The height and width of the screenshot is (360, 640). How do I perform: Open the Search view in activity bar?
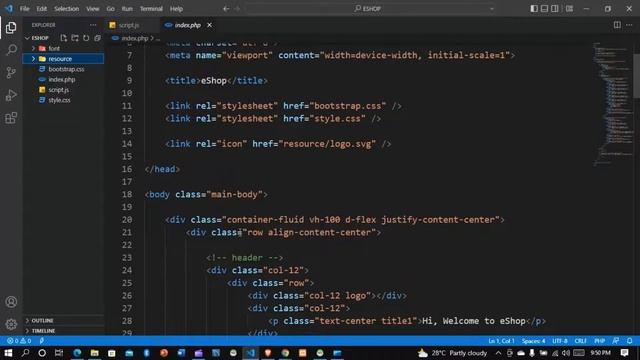click(11, 50)
